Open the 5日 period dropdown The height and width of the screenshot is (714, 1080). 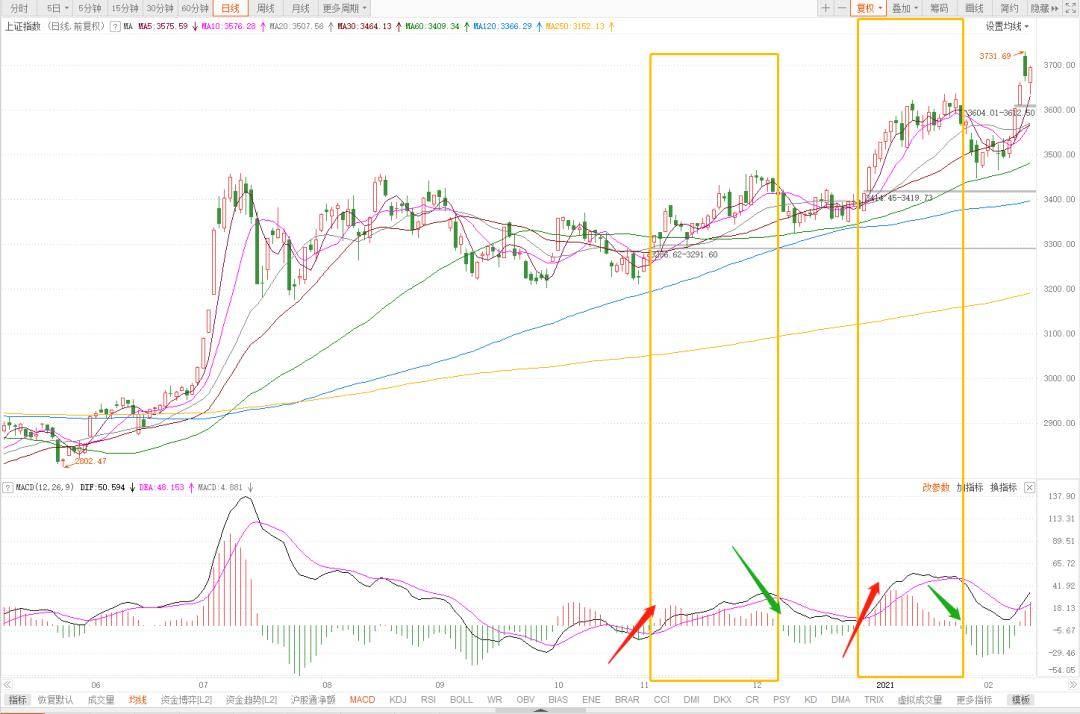click(x=57, y=8)
